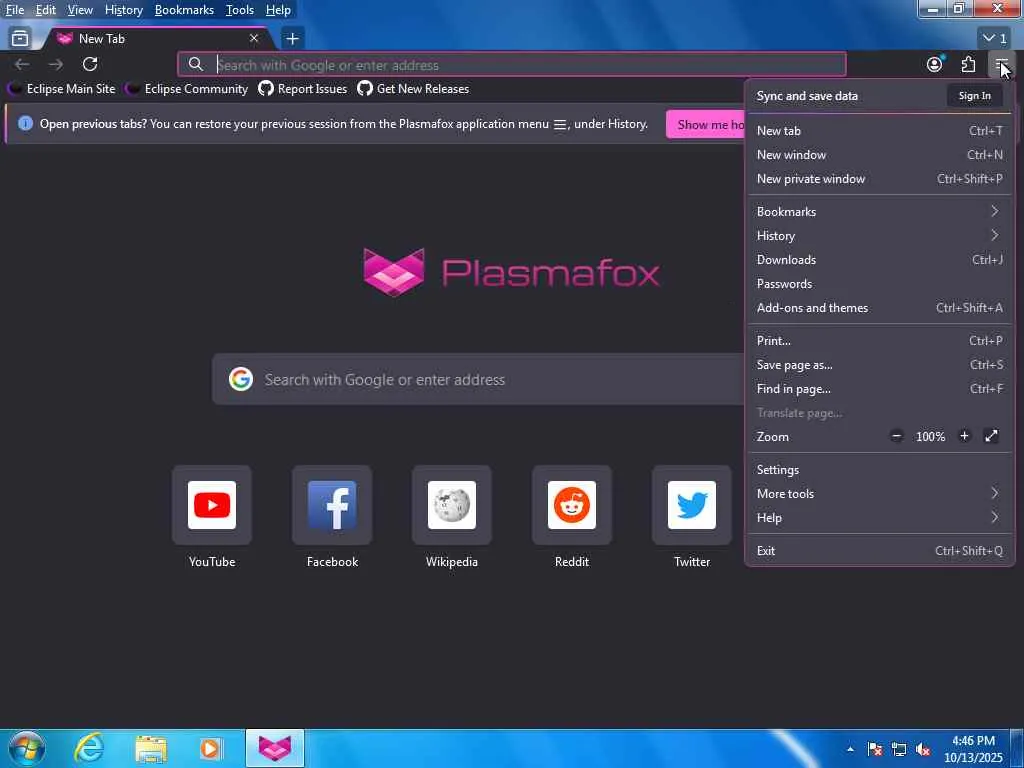This screenshot has width=1024, height=768.
Task: Focus the address bar field
Action: tap(512, 65)
